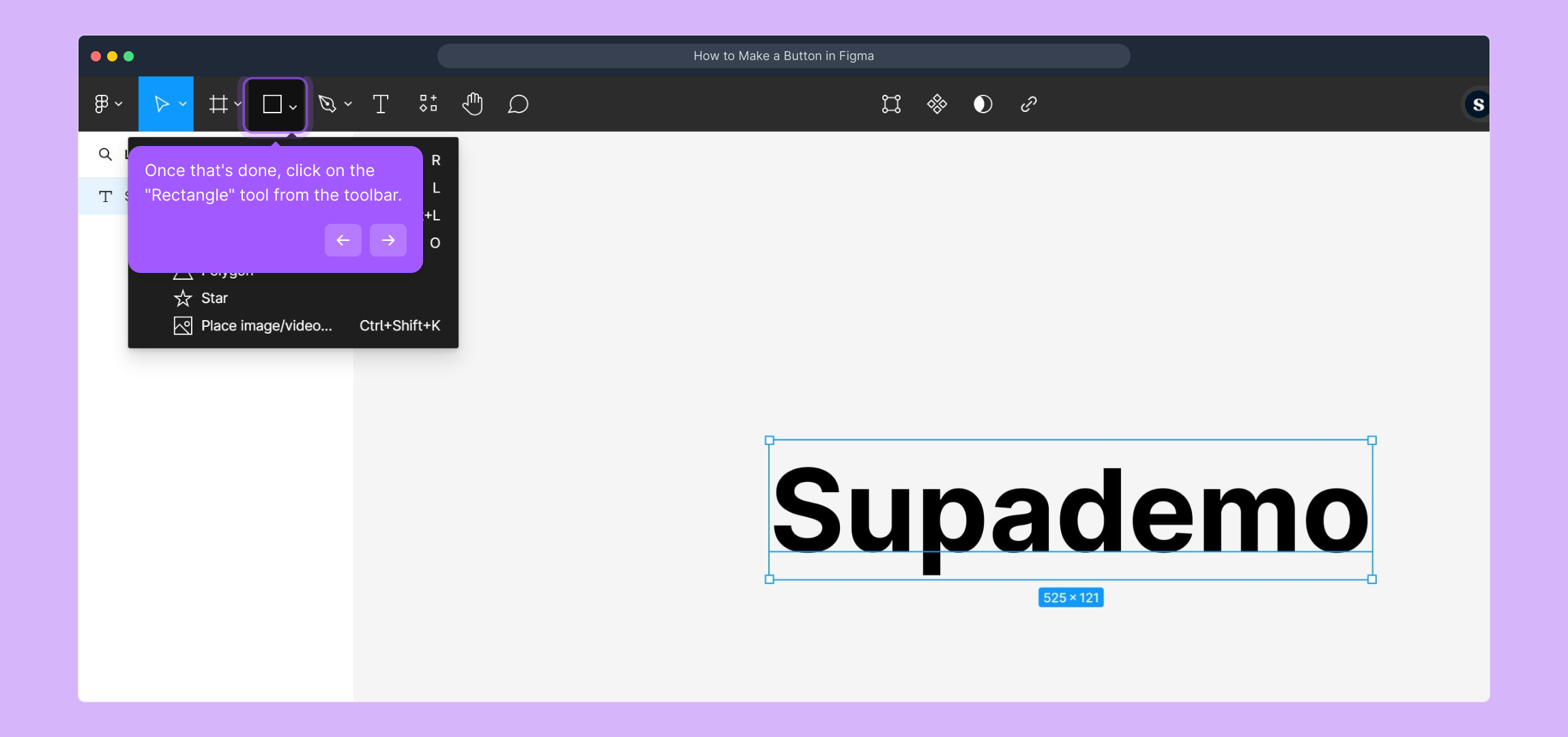Screen dimensions: 1568x737
Task: Choose Star from shape menu
Action: (x=214, y=298)
